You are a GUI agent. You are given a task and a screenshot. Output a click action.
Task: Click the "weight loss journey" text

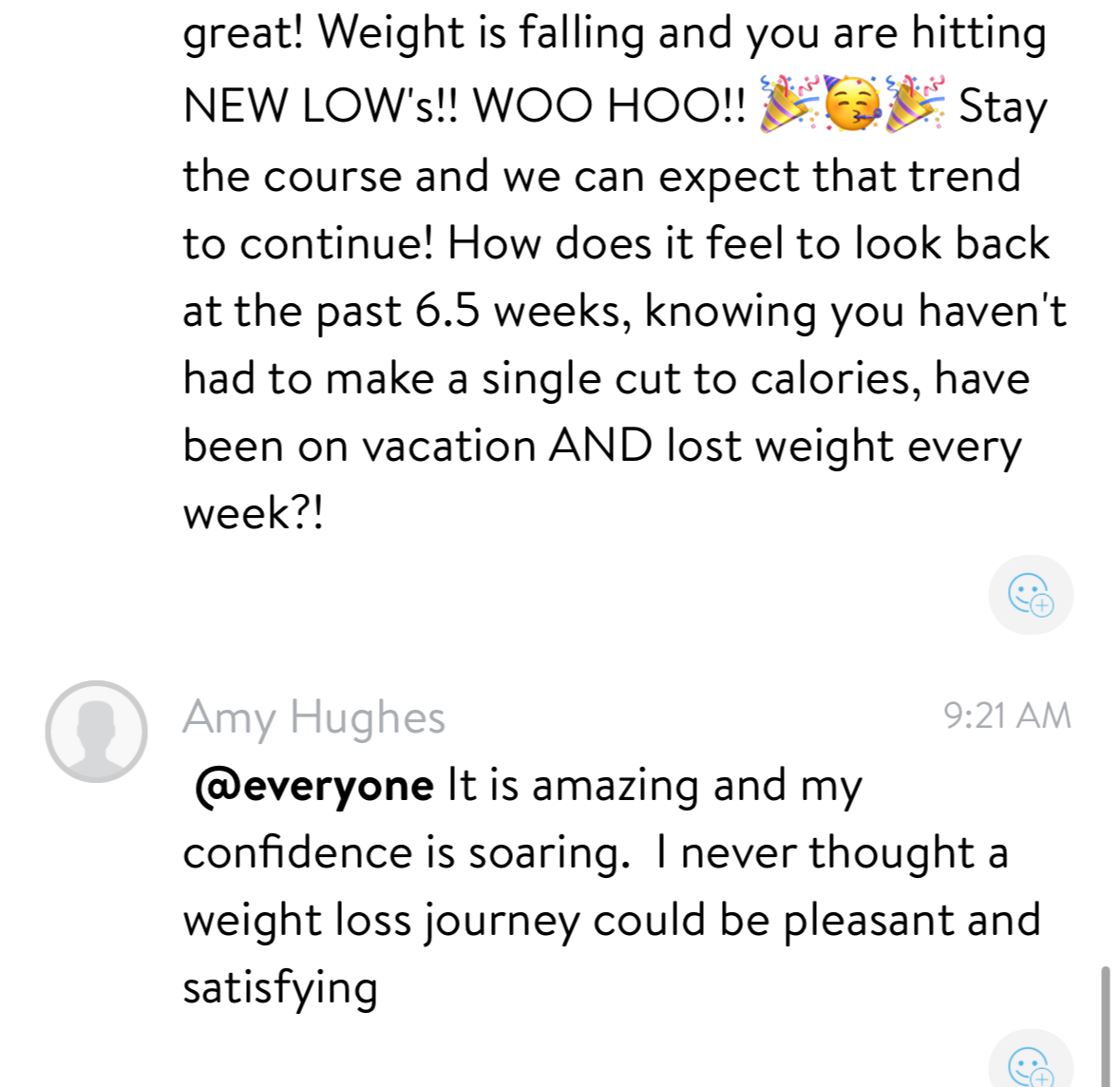click(x=381, y=921)
